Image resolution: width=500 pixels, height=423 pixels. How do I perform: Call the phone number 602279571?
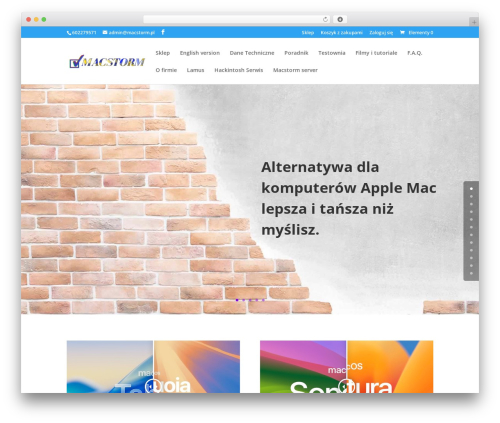click(84, 33)
